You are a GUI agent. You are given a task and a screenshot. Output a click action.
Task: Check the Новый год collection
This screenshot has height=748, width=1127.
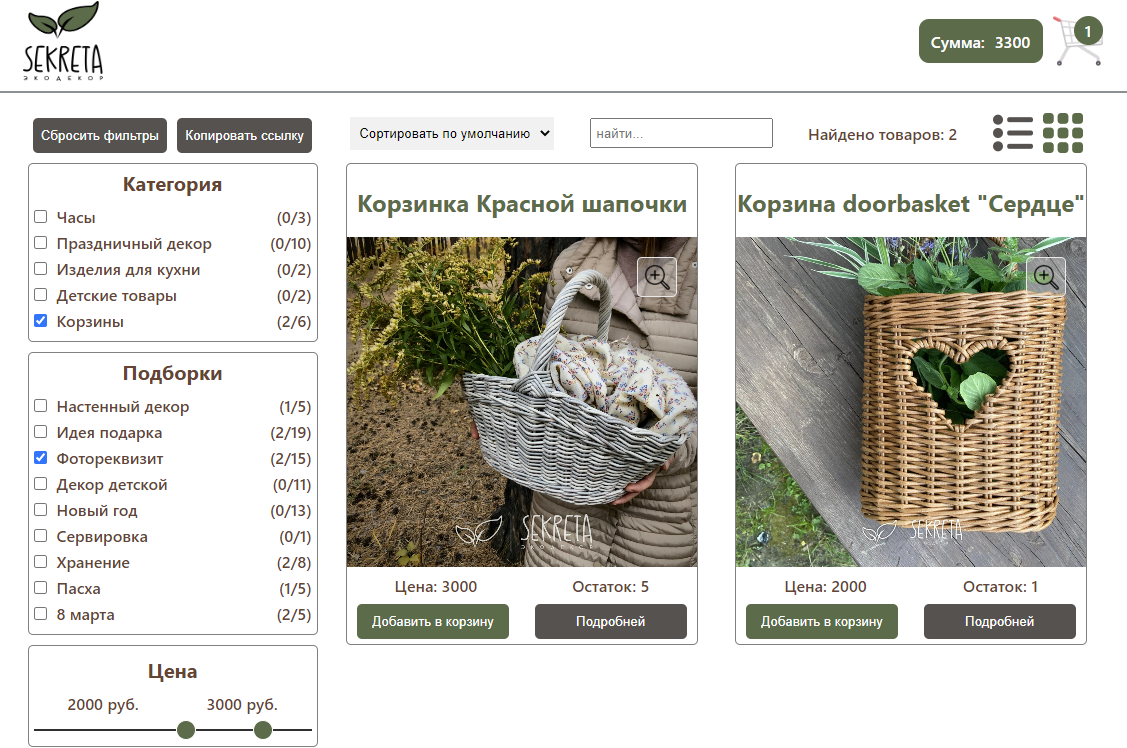(x=41, y=509)
